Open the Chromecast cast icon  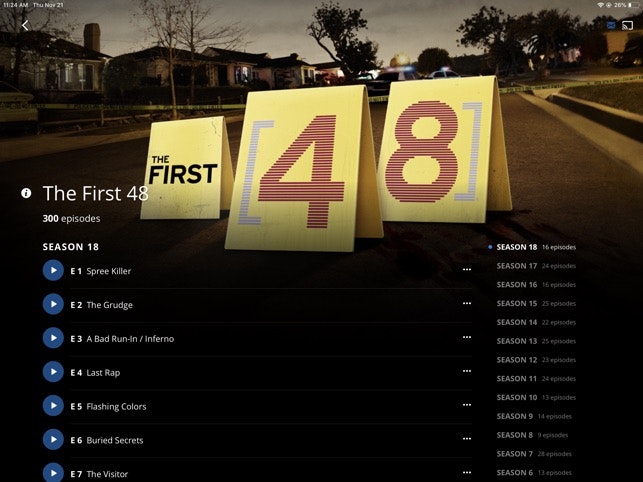[x=627, y=25]
